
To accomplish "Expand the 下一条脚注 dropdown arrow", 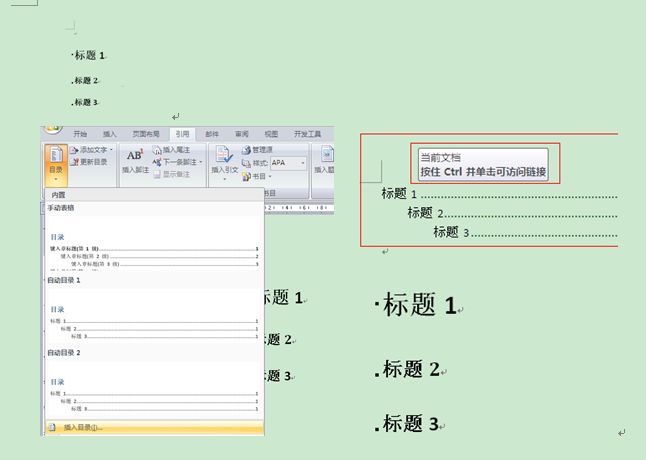I will click(201, 162).
